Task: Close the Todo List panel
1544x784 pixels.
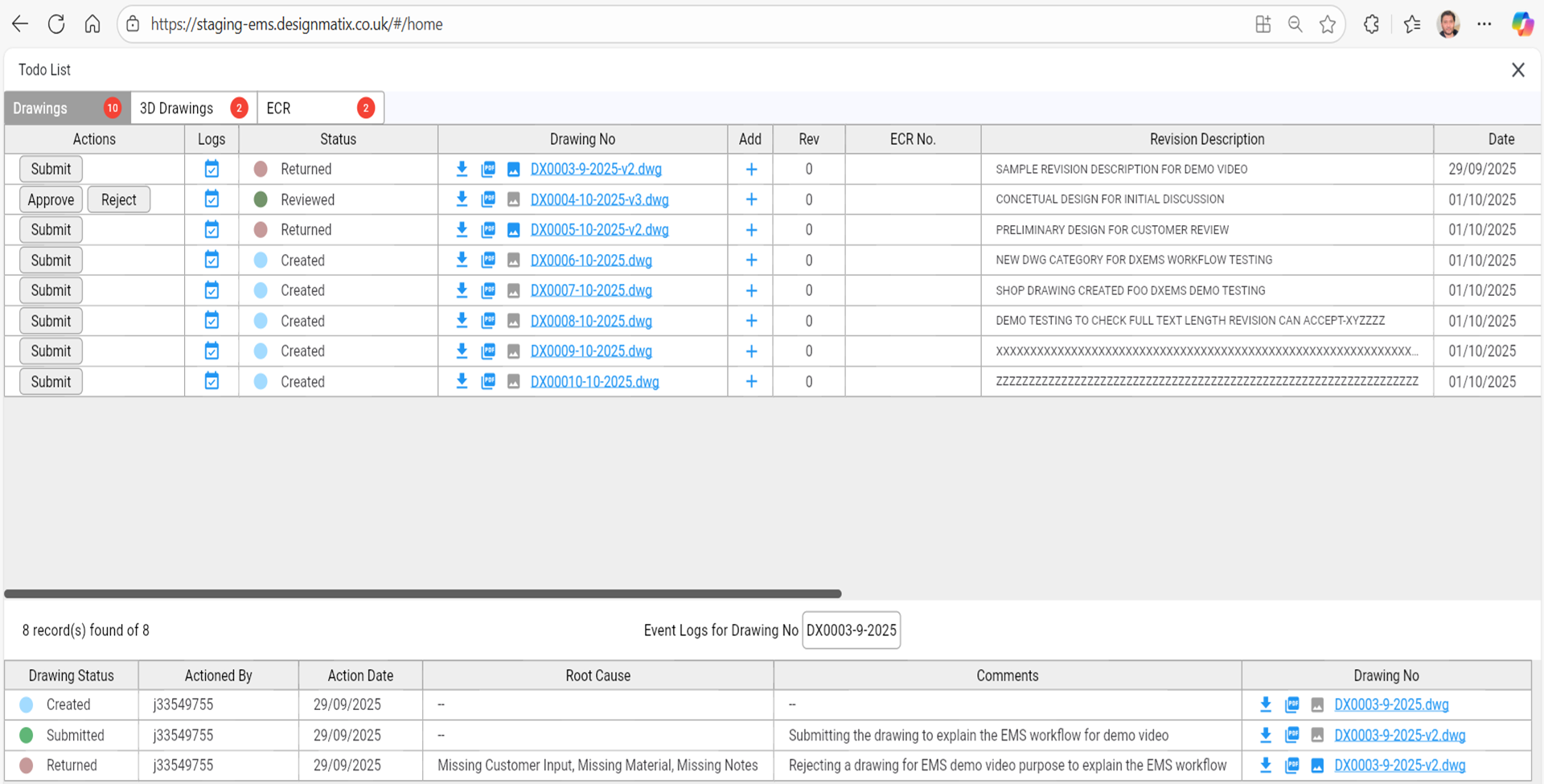Action: pyautogui.click(x=1517, y=70)
